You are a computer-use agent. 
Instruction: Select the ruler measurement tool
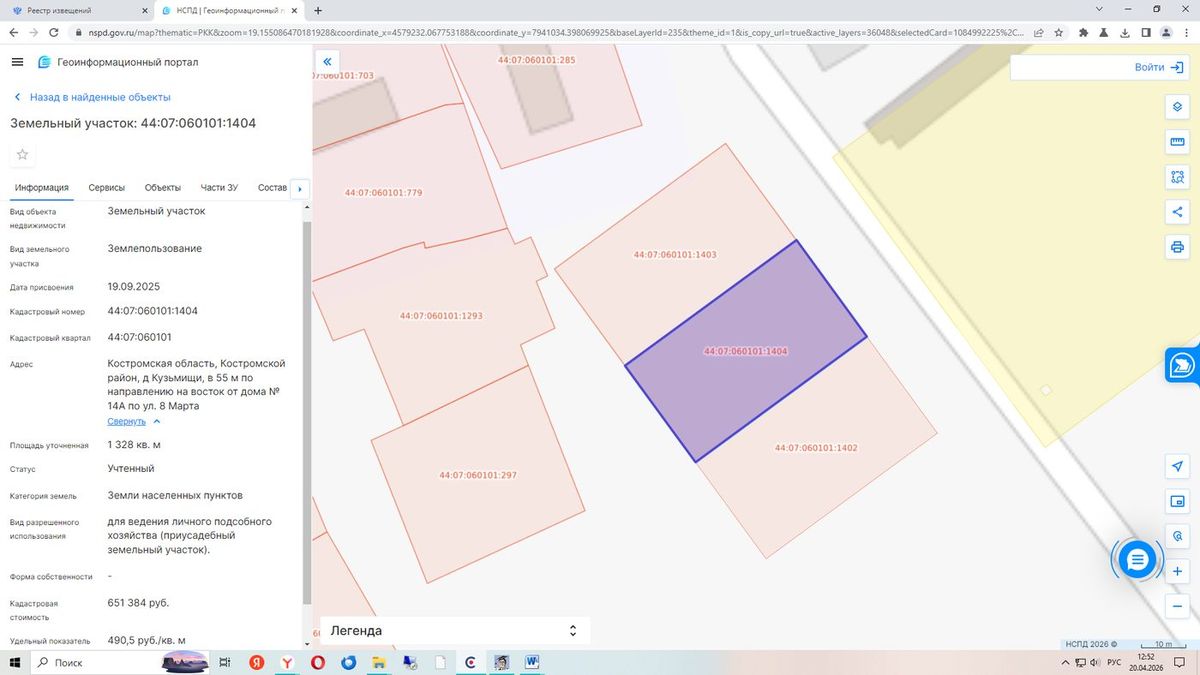[1177, 142]
